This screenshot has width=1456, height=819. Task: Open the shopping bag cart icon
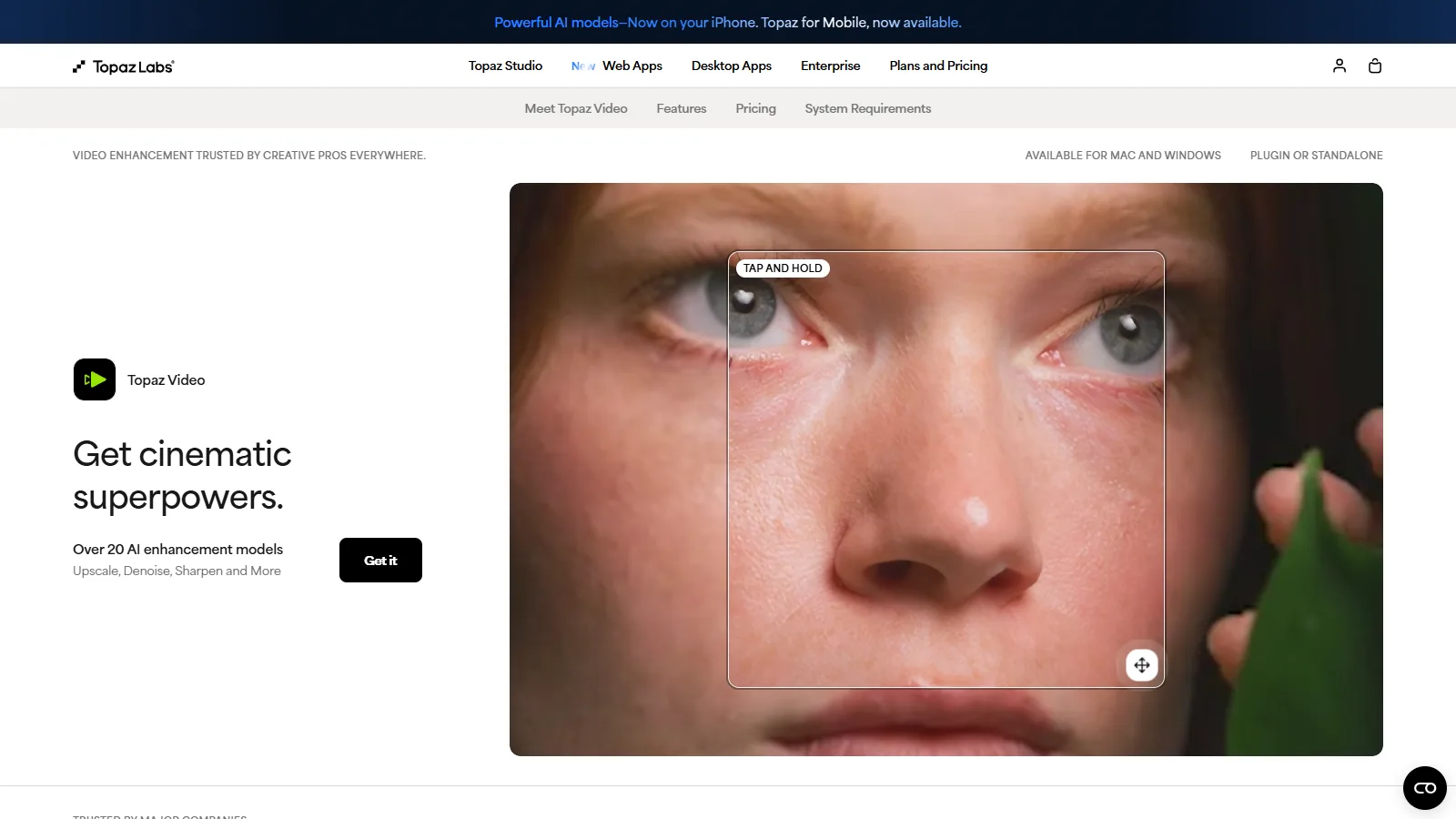[x=1375, y=66]
